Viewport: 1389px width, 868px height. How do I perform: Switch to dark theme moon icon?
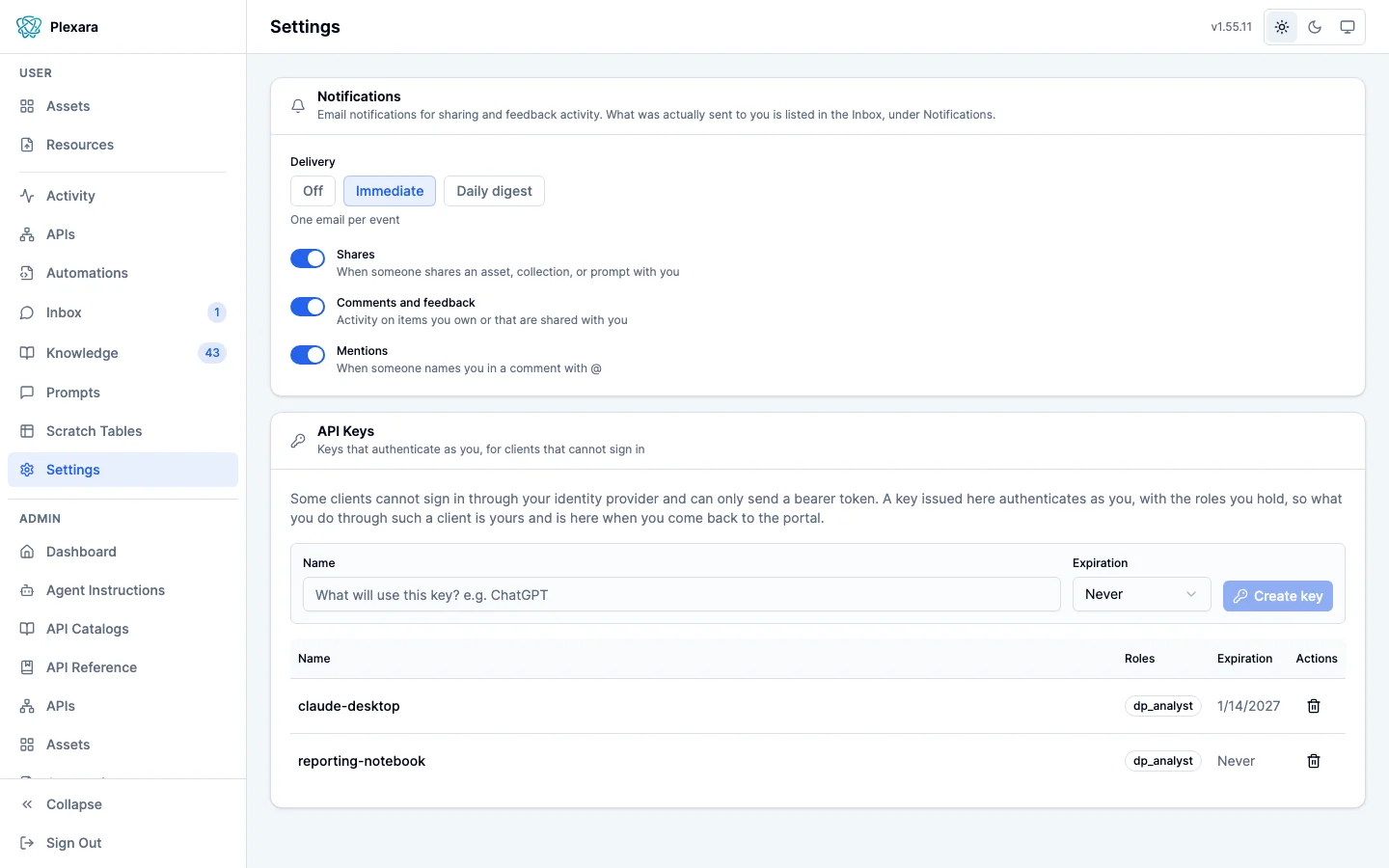click(1315, 27)
